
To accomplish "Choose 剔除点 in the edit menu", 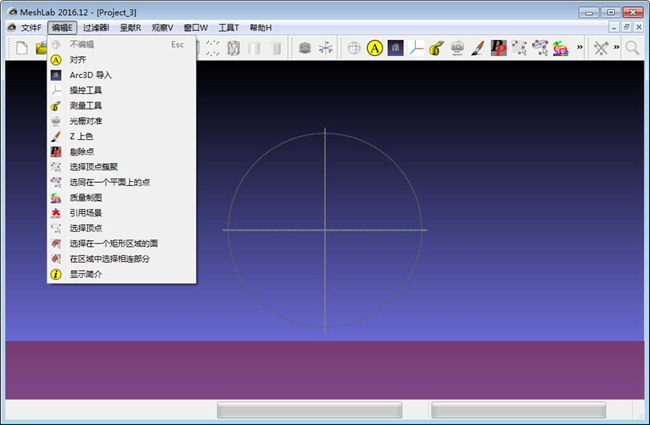I will [x=121, y=152].
